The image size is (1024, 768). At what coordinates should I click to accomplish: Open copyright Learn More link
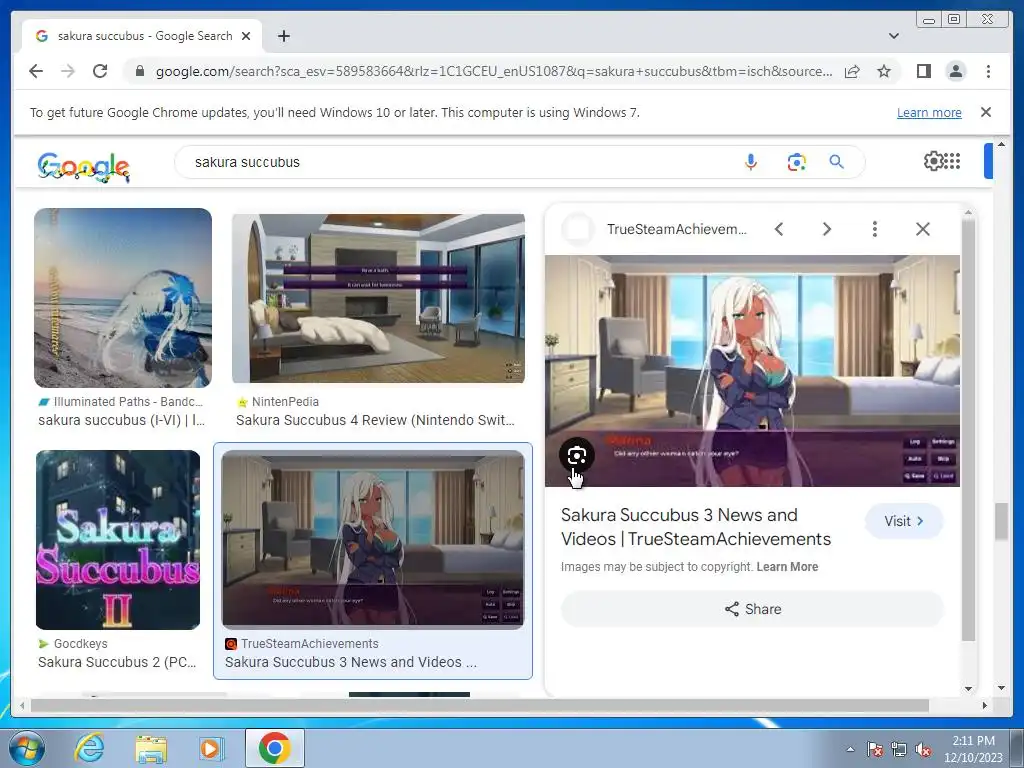click(x=787, y=567)
